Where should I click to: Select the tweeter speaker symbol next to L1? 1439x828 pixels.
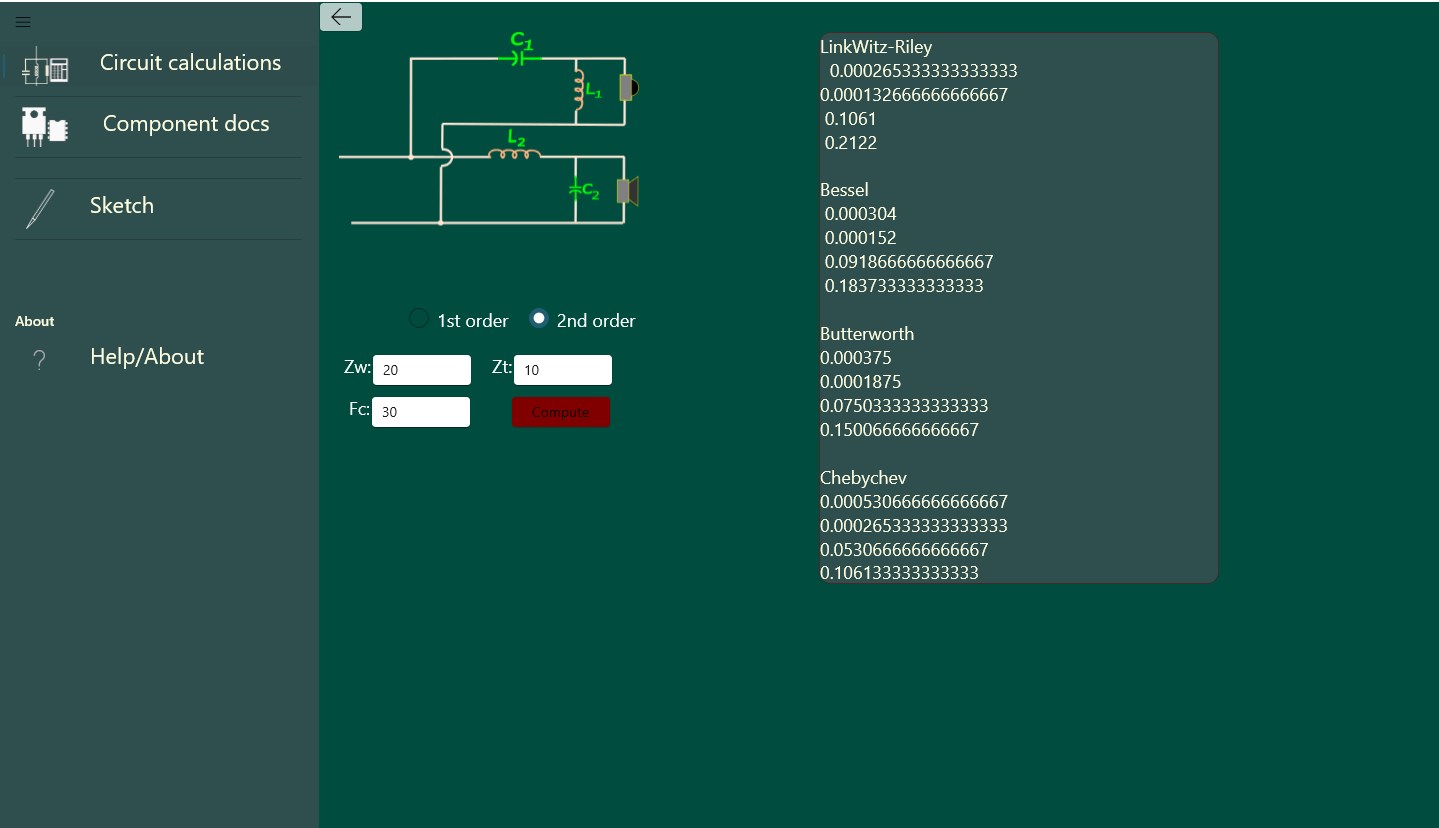pyautogui.click(x=627, y=87)
